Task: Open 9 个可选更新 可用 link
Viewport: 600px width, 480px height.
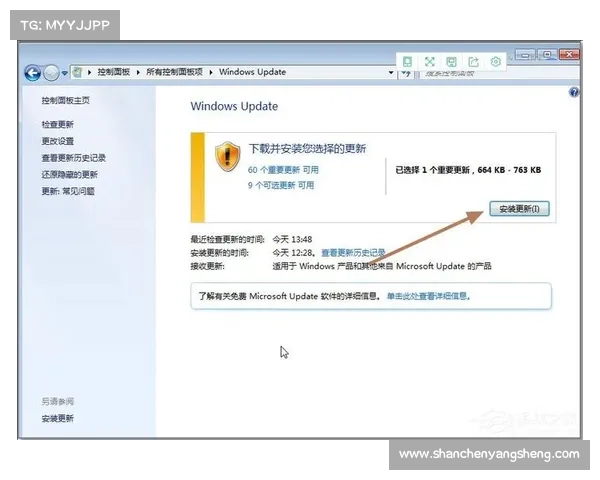Action: coord(281,186)
